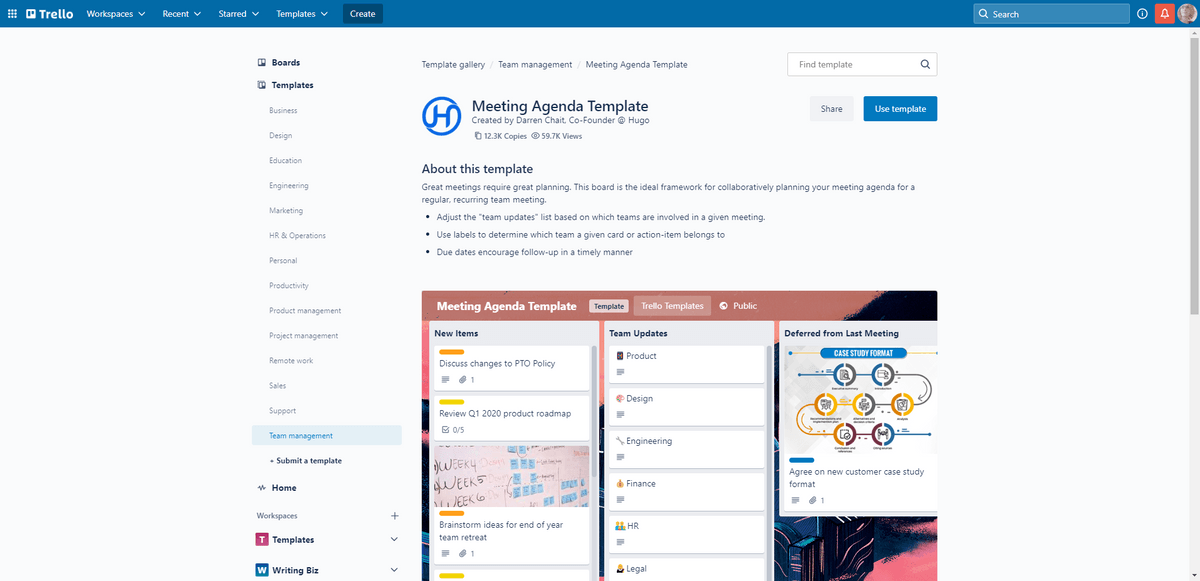Click the blue W Writing Biz icon
The image size is (1200, 581).
[262, 570]
